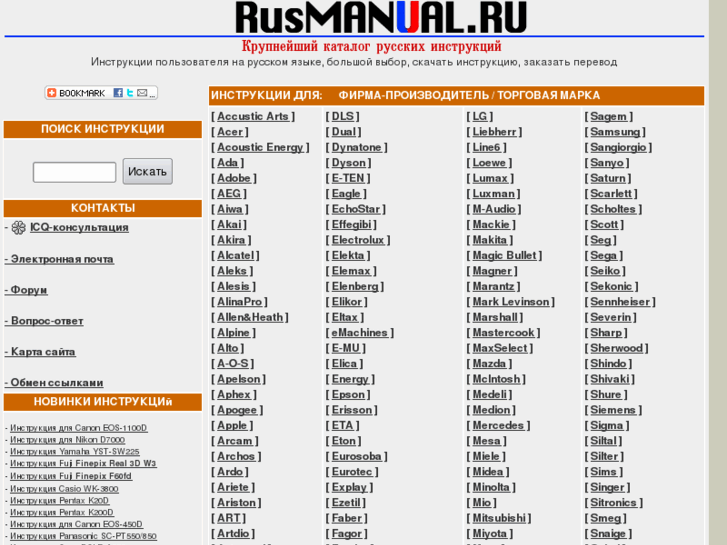Screen dimensions: 727x545
Task: Select the Sharp brand link
Action: [x=606, y=333]
